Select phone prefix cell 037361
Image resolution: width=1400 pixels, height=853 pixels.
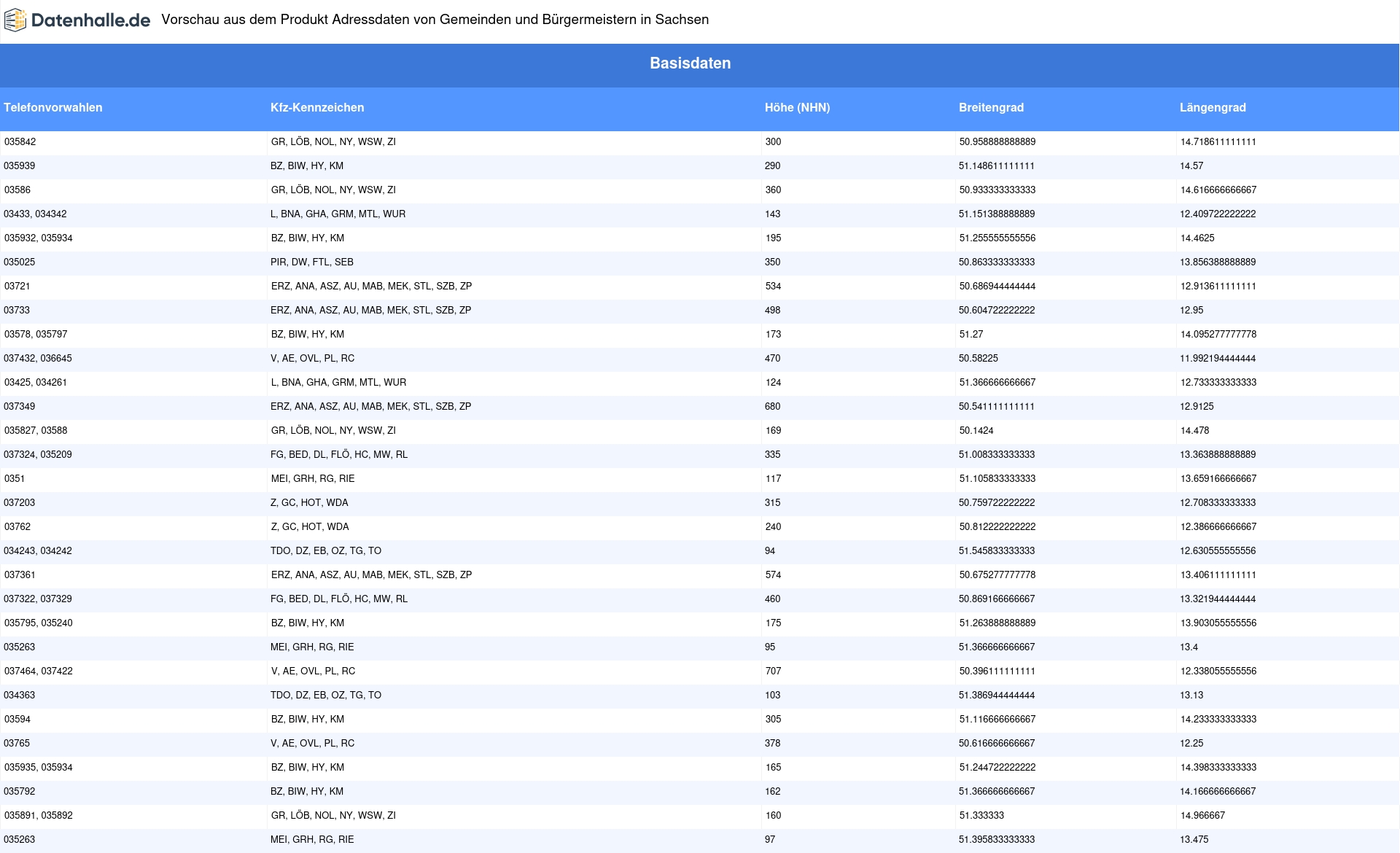(20, 575)
